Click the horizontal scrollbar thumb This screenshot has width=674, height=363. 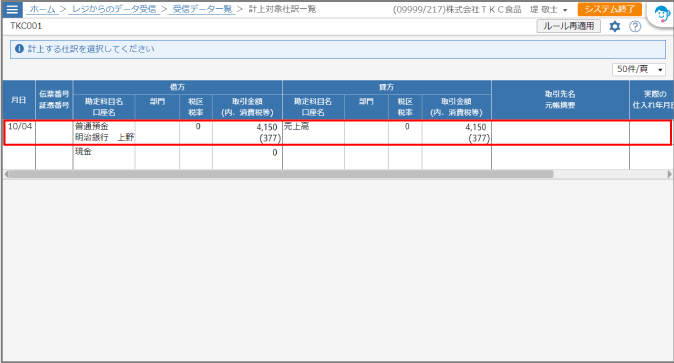click(x=280, y=174)
